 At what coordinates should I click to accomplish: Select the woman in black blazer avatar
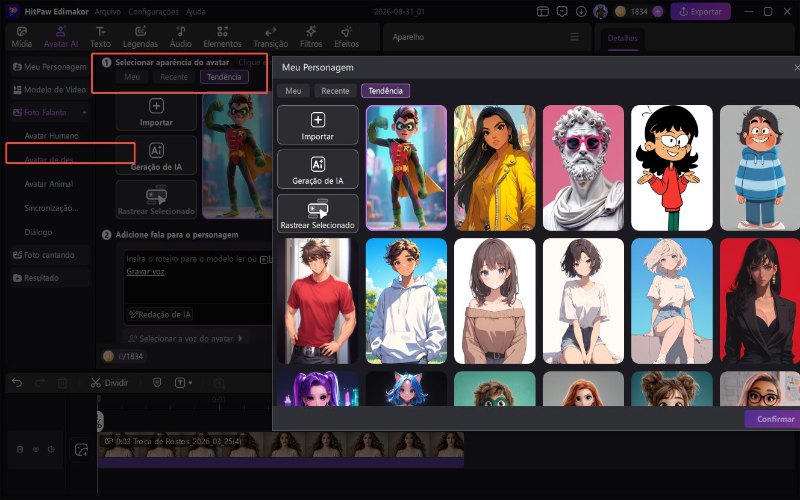click(760, 301)
